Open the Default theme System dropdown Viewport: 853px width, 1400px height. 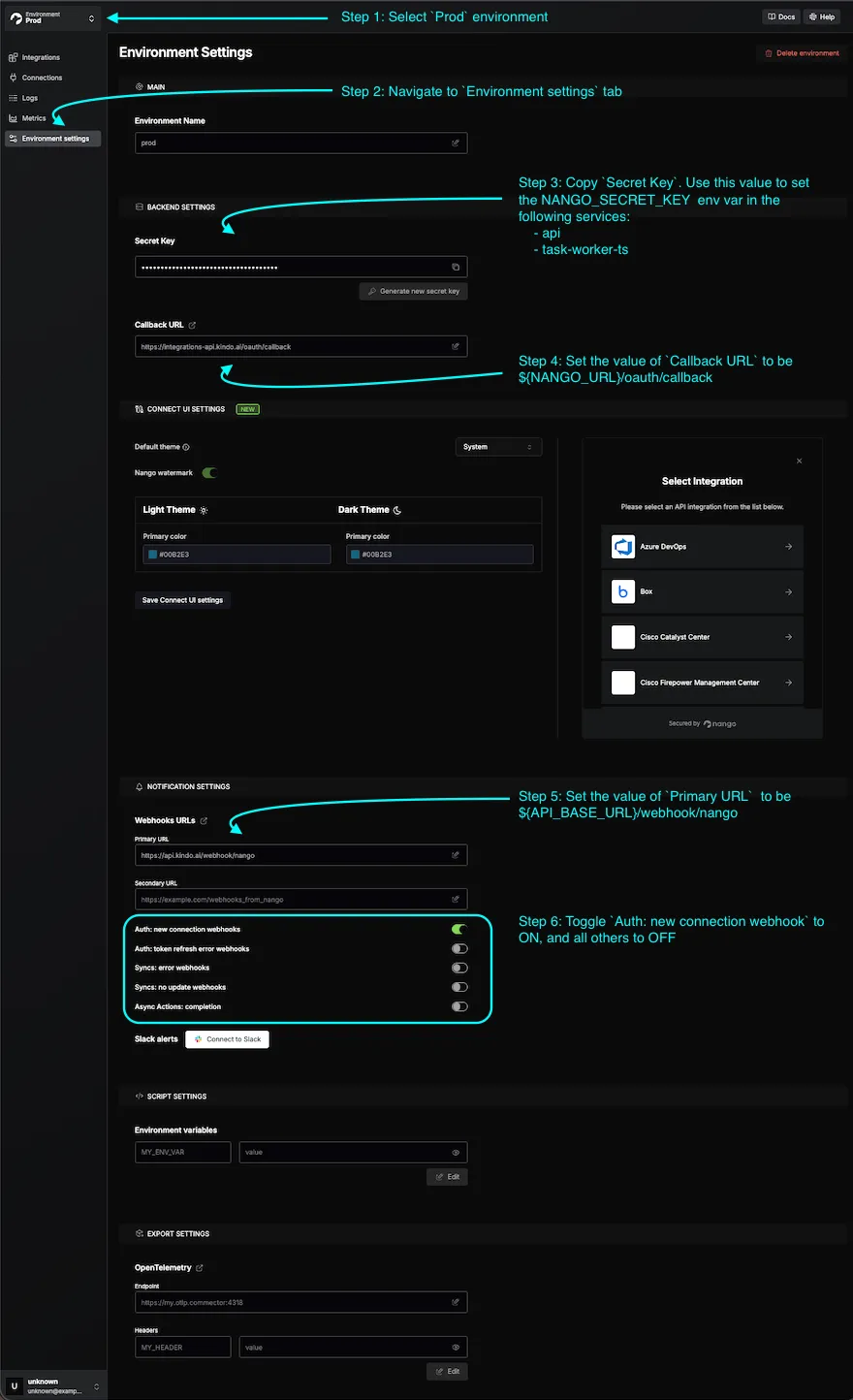498,447
